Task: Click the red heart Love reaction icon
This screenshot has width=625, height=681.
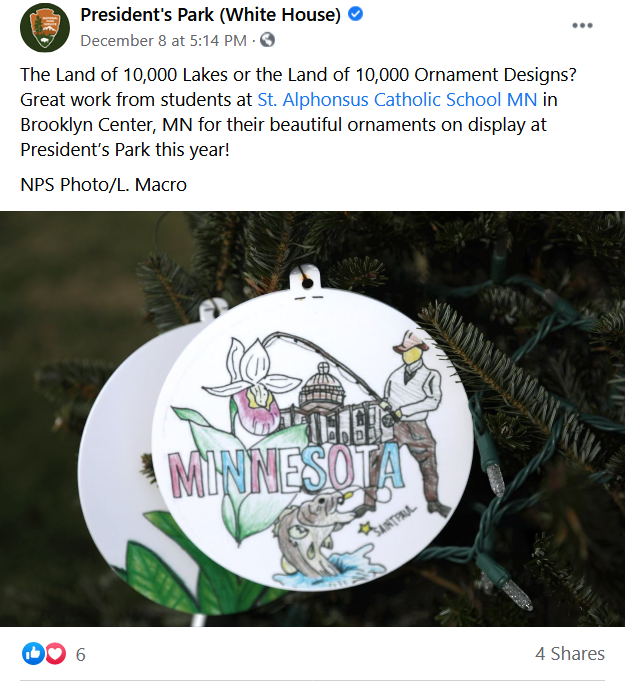Action: (56, 654)
